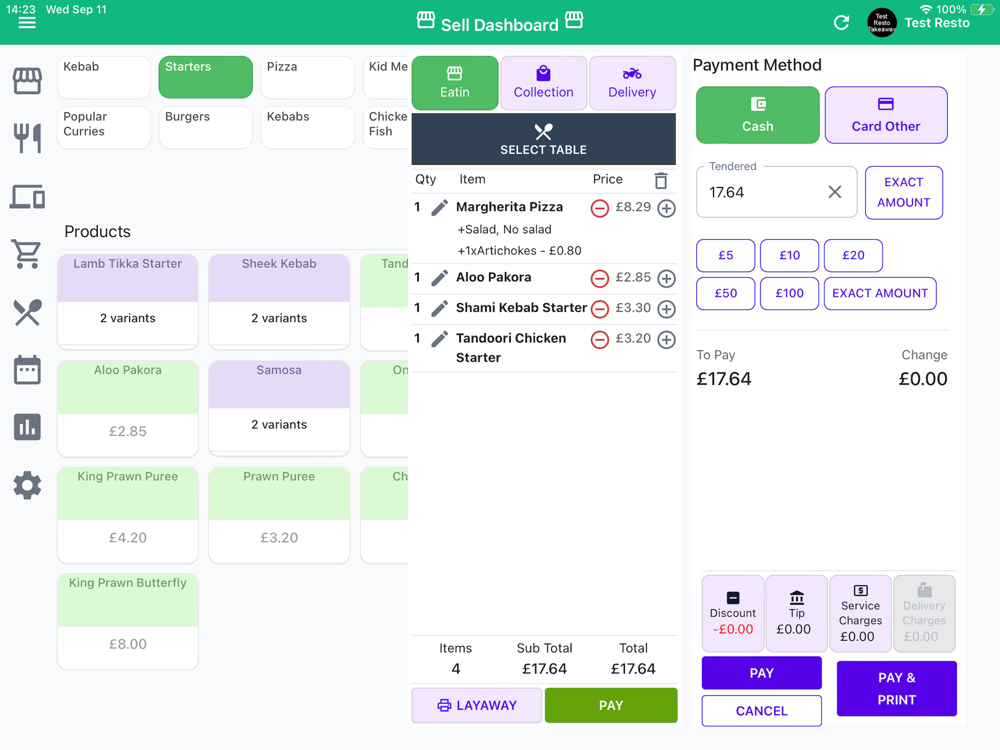This screenshot has height=750, width=1000.
Task: Open the shopping cart sidebar icon
Action: coord(26,254)
